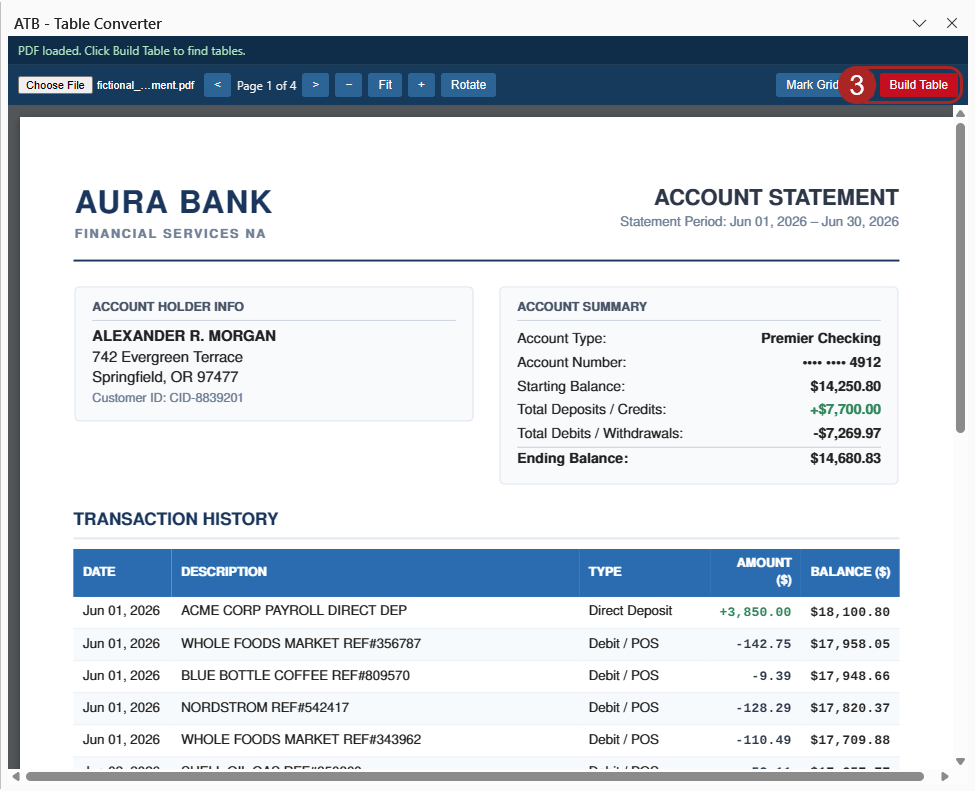This screenshot has height=791, width=975.
Task: Click the horizontal scrollbar right arrow
Action: (945, 776)
